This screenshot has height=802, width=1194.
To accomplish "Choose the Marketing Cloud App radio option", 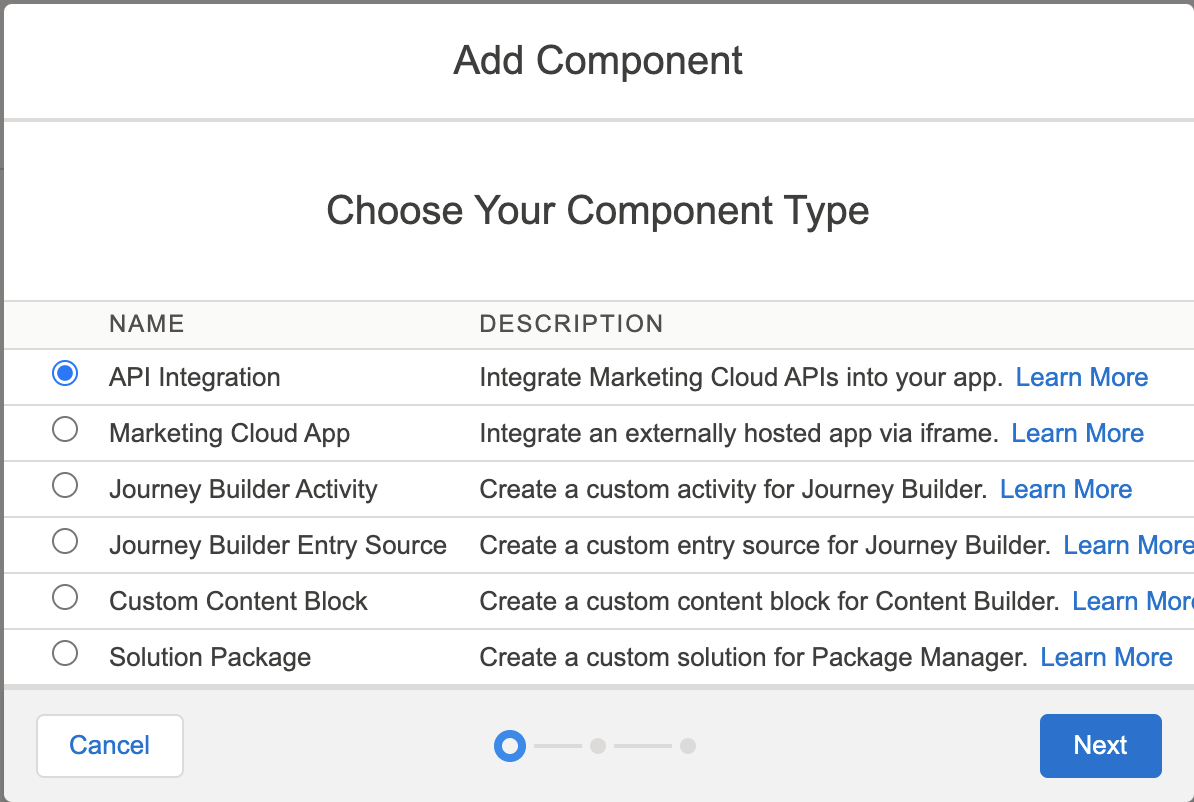I will 65,430.
